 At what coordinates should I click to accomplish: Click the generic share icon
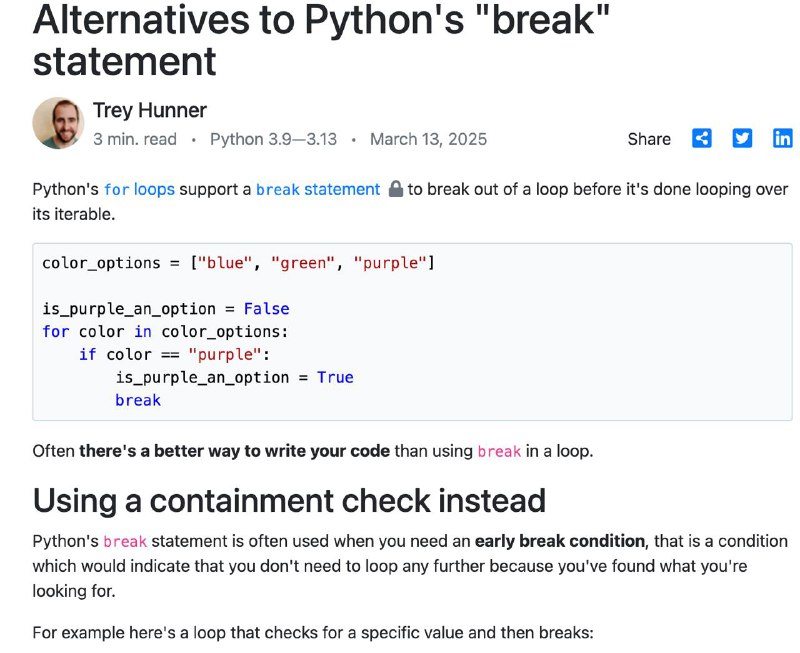[x=702, y=138]
